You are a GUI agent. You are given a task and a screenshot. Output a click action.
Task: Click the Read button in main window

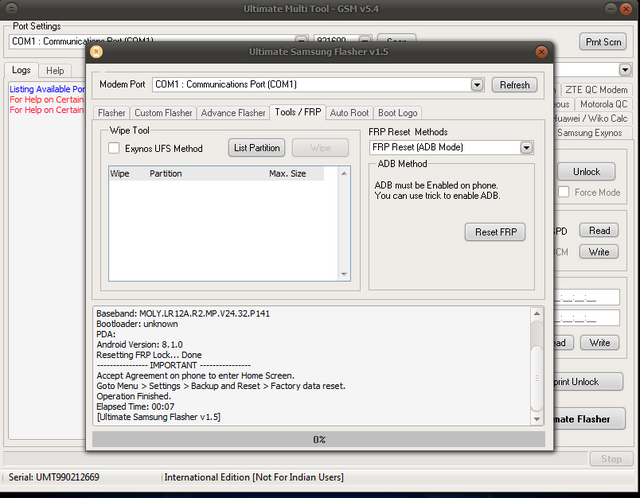599,231
